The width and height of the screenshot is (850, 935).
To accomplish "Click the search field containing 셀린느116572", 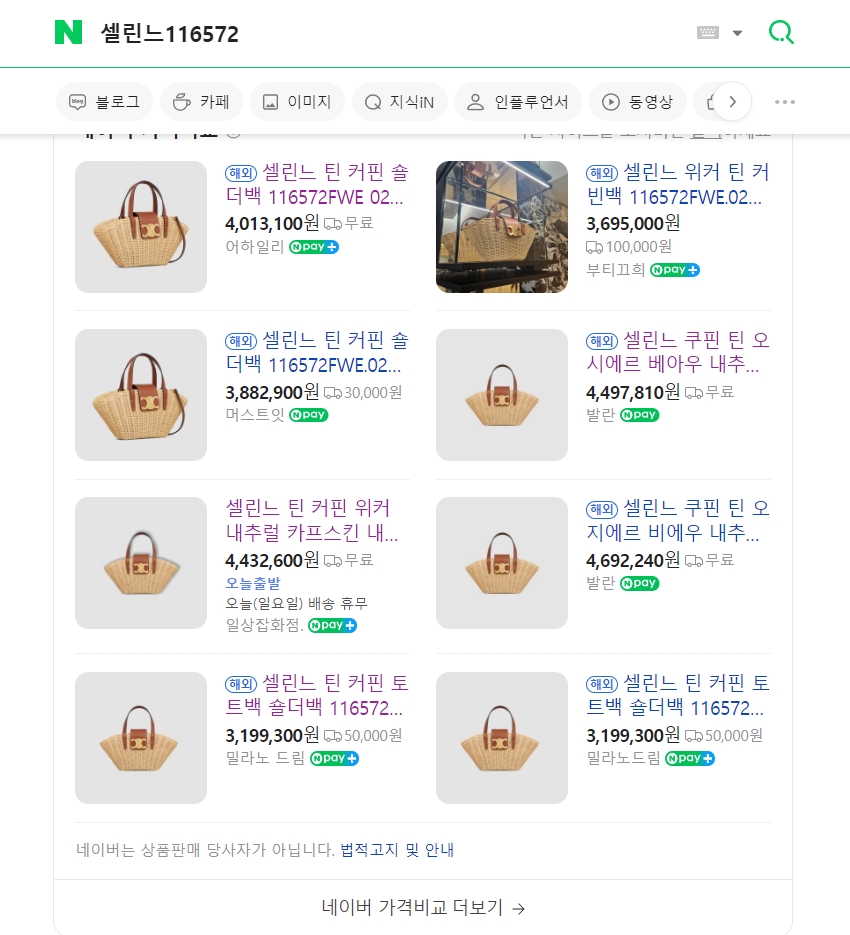I will 380,33.
